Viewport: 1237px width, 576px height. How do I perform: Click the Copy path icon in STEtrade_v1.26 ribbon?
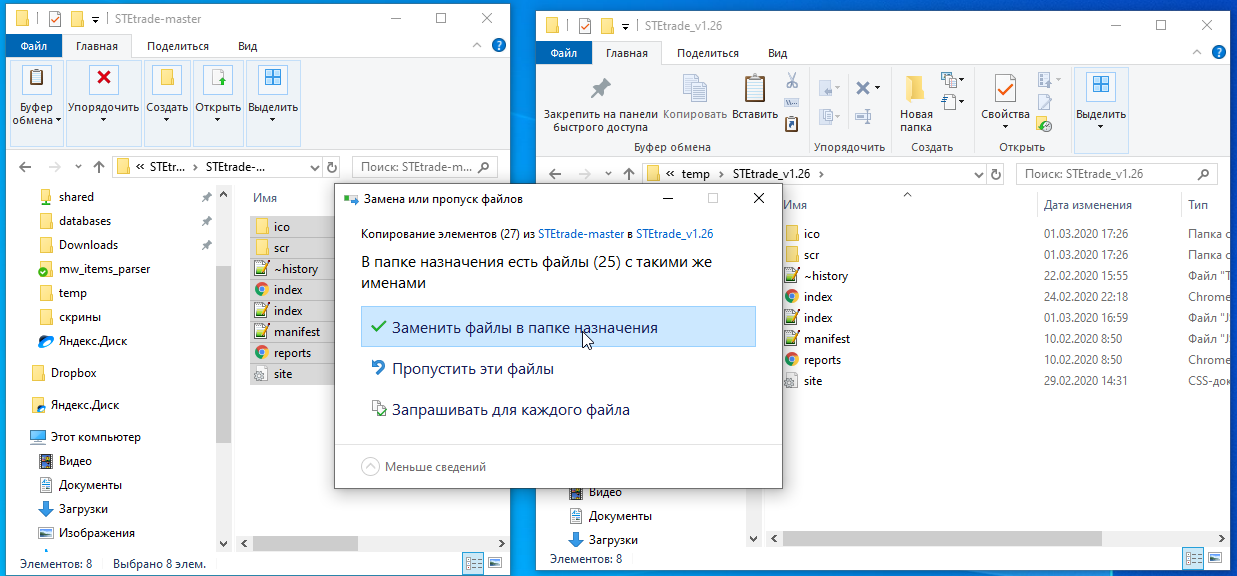[792, 102]
